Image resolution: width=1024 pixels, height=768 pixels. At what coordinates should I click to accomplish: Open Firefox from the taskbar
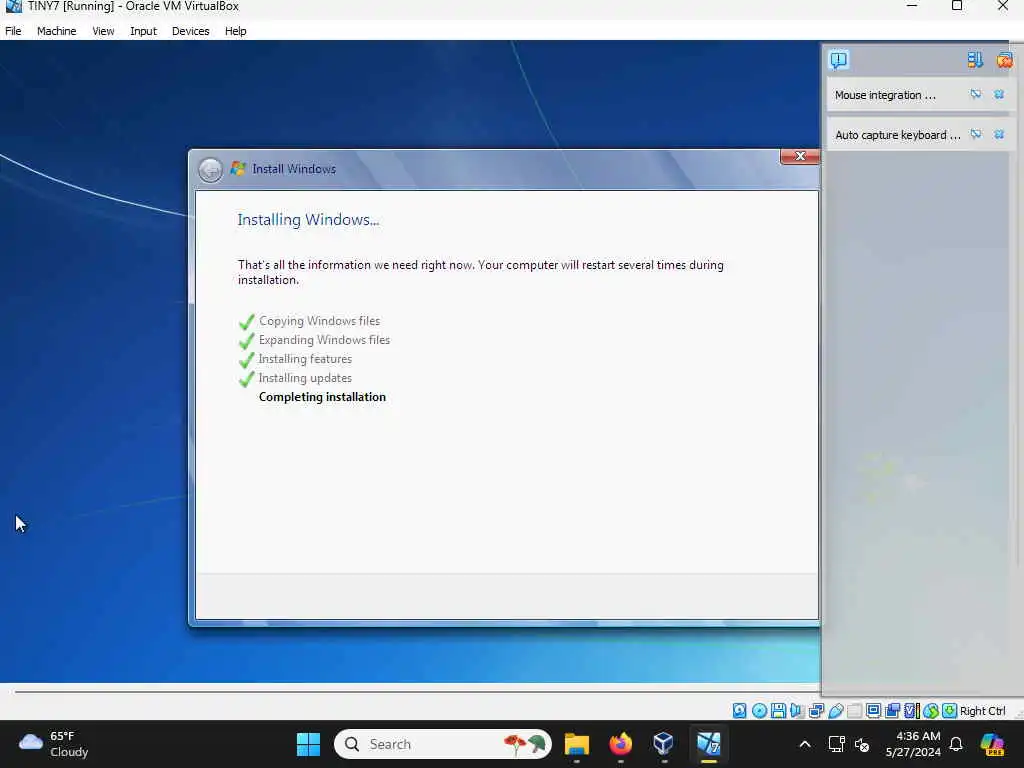pyautogui.click(x=620, y=744)
